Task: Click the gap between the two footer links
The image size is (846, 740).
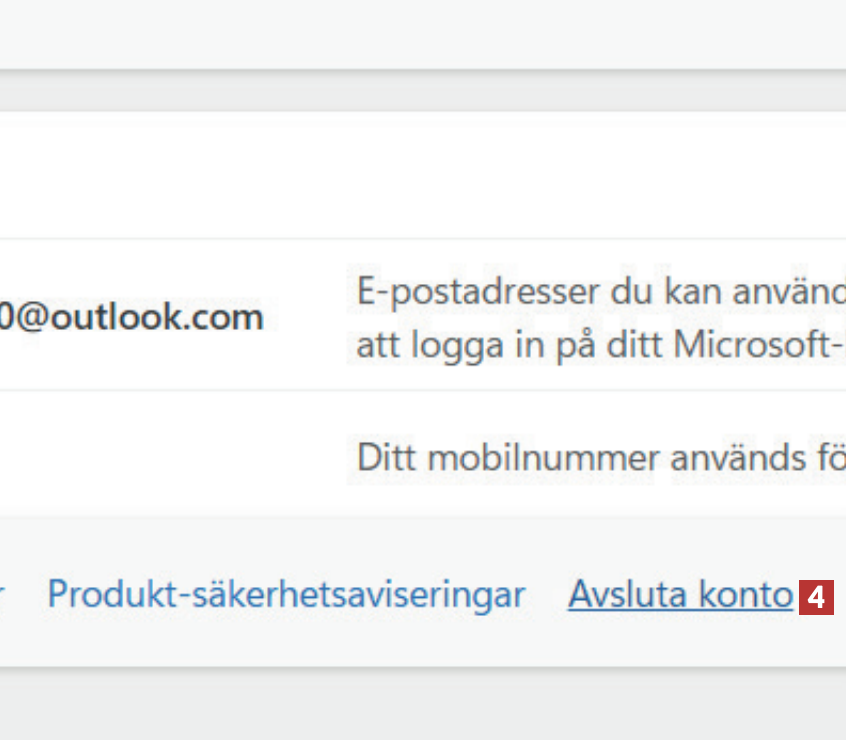Action: pyautogui.click(x=547, y=595)
